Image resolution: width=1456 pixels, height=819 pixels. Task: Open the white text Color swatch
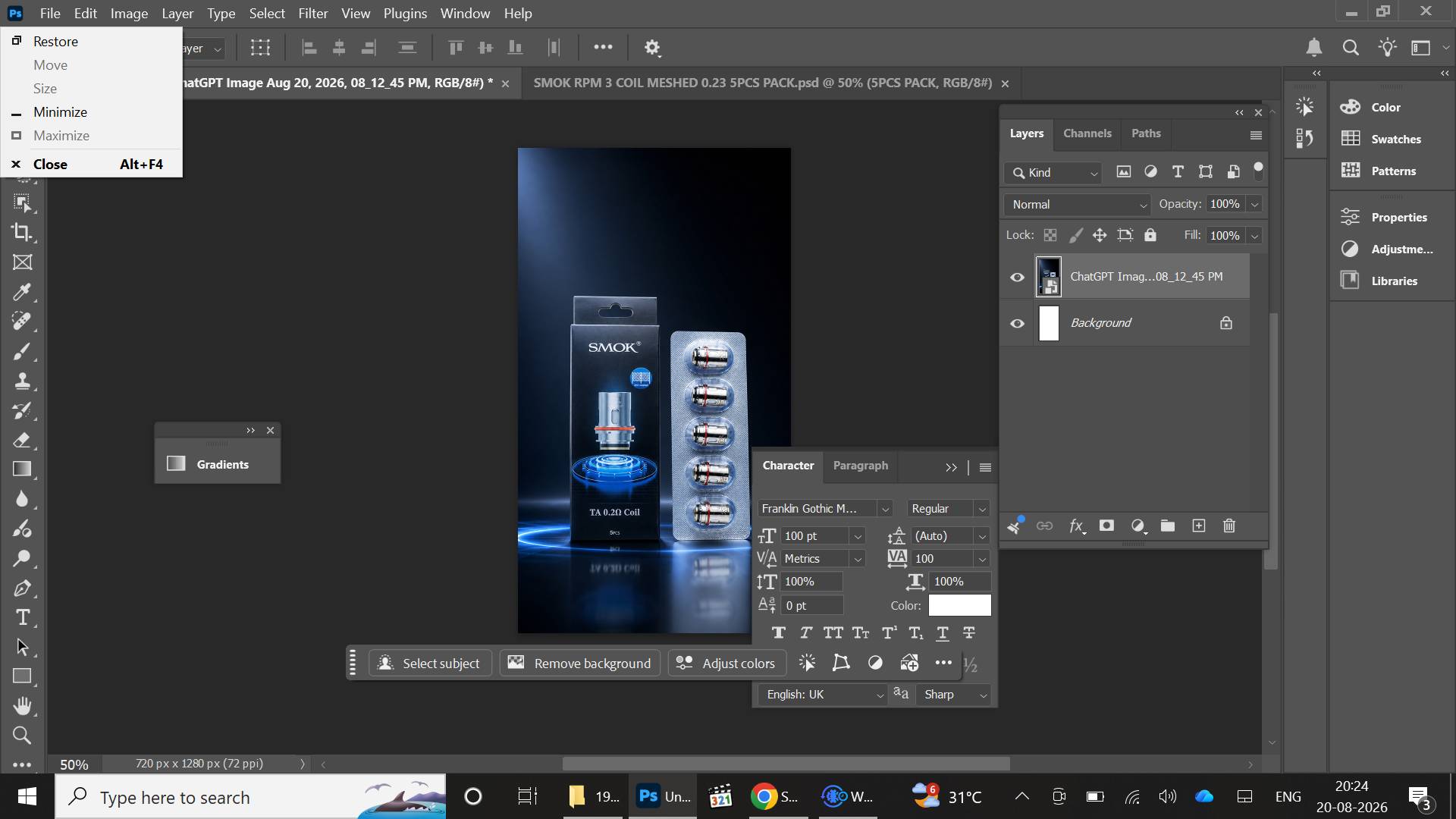959,605
